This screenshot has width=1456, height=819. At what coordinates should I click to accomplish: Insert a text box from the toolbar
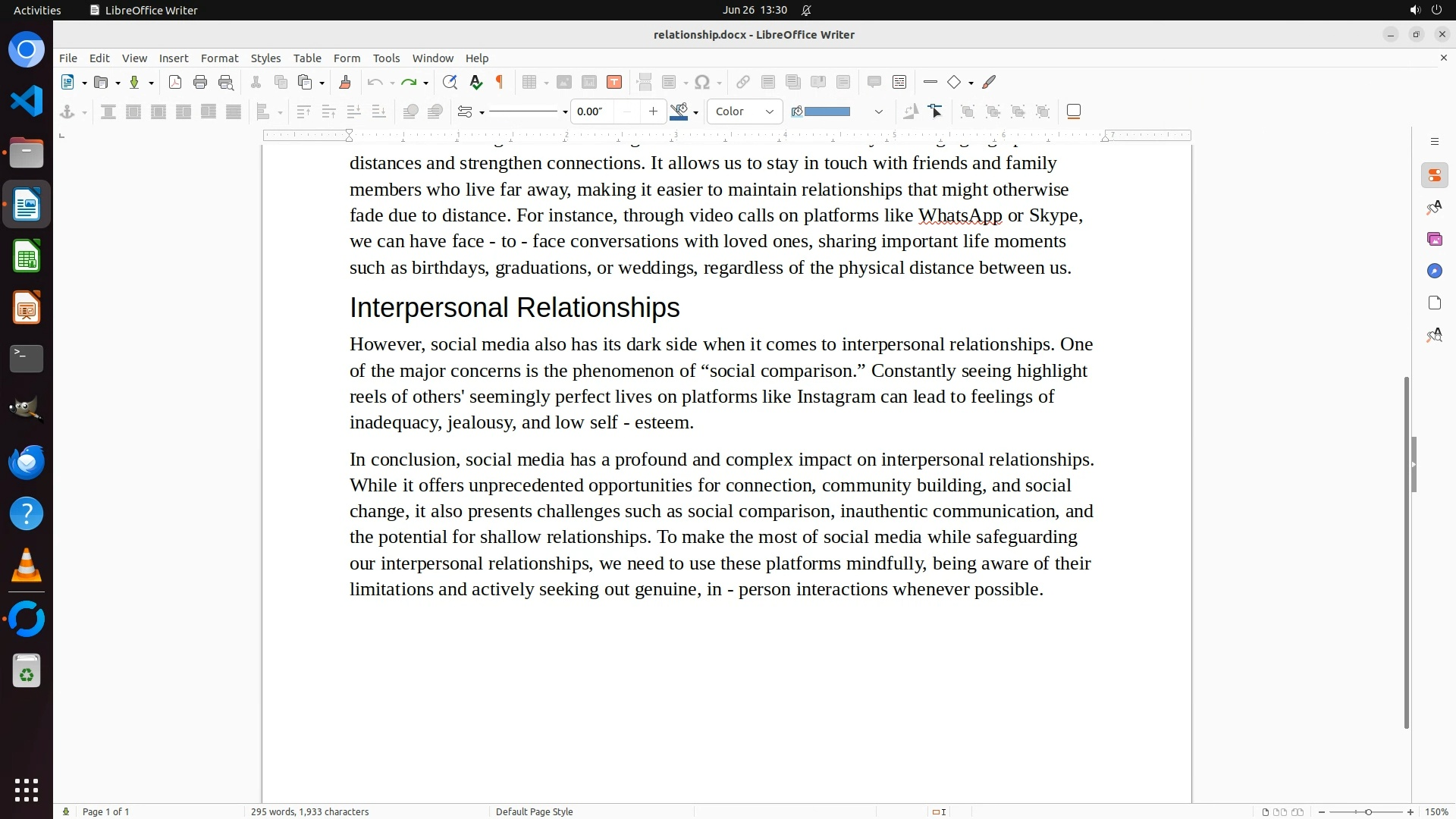point(614,82)
